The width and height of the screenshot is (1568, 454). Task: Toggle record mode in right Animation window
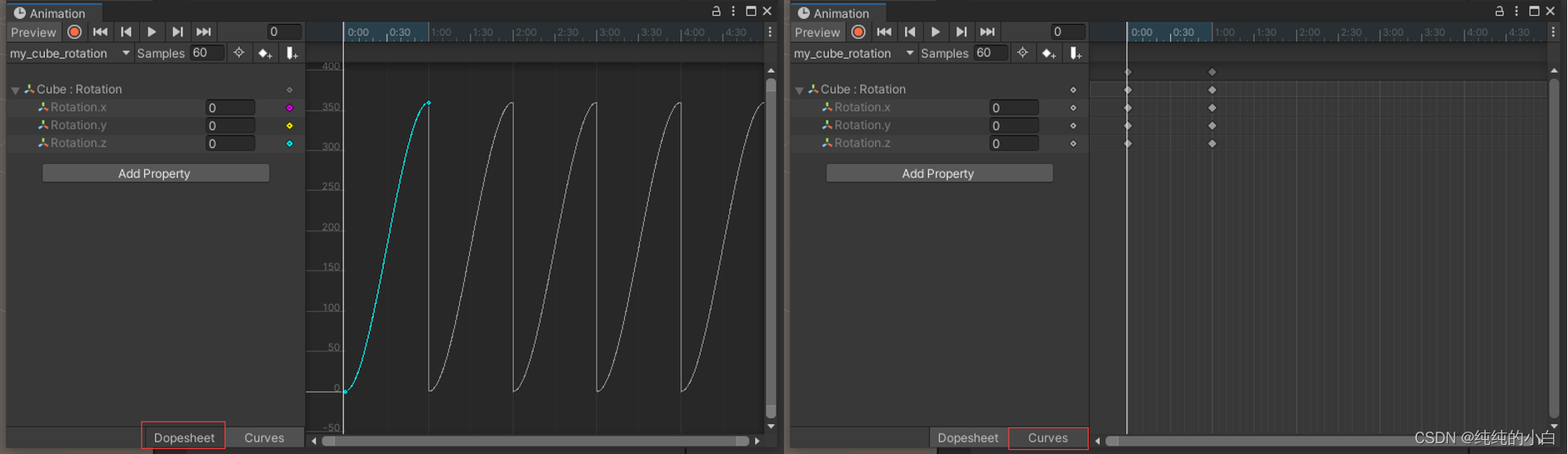pyautogui.click(x=859, y=31)
